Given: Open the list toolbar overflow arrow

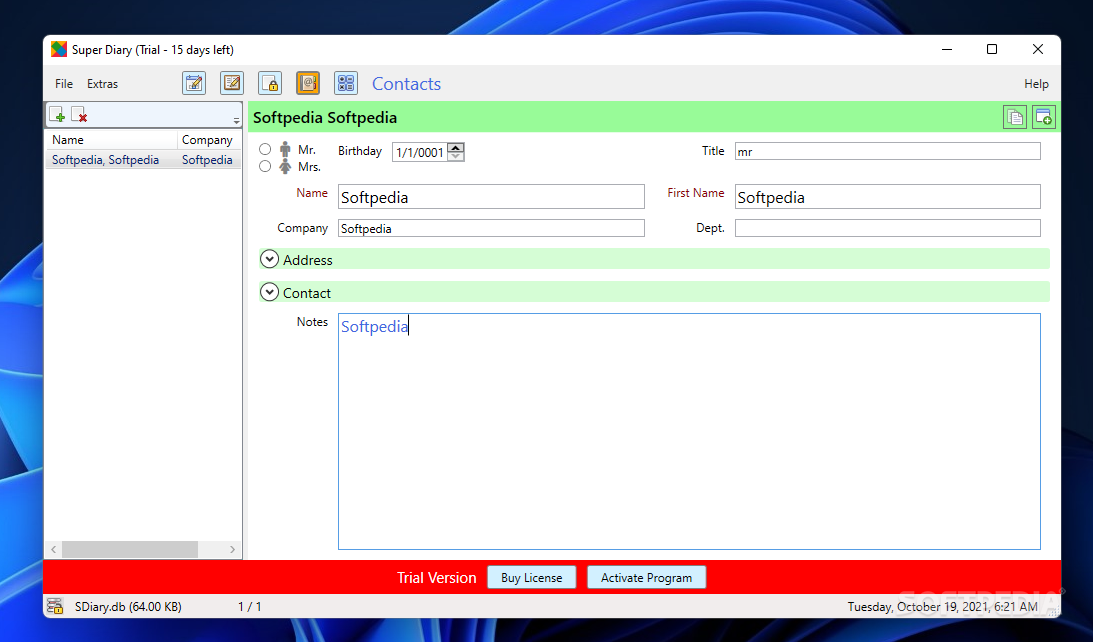Looking at the screenshot, I should tap(236, 121).
